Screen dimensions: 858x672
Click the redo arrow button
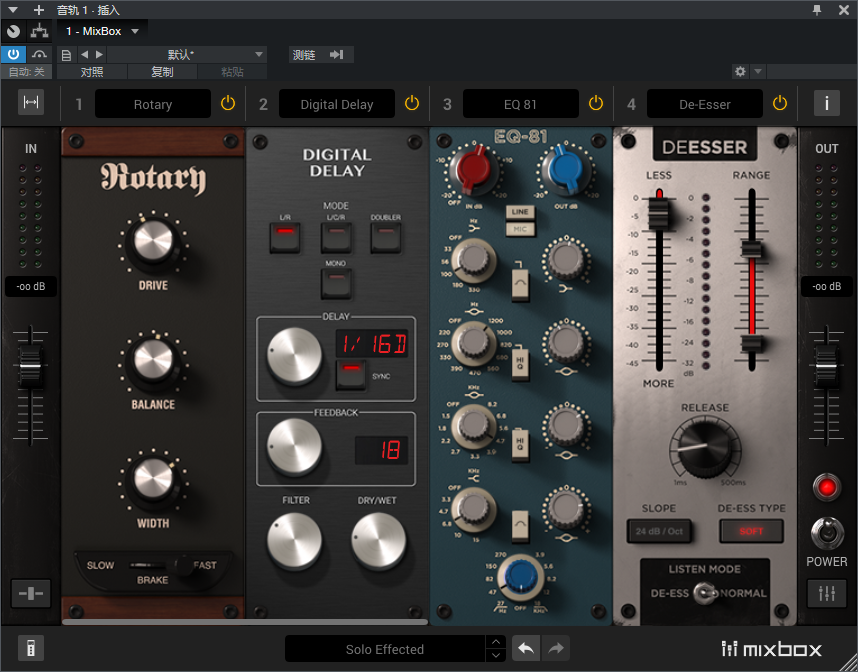(555, 648)
